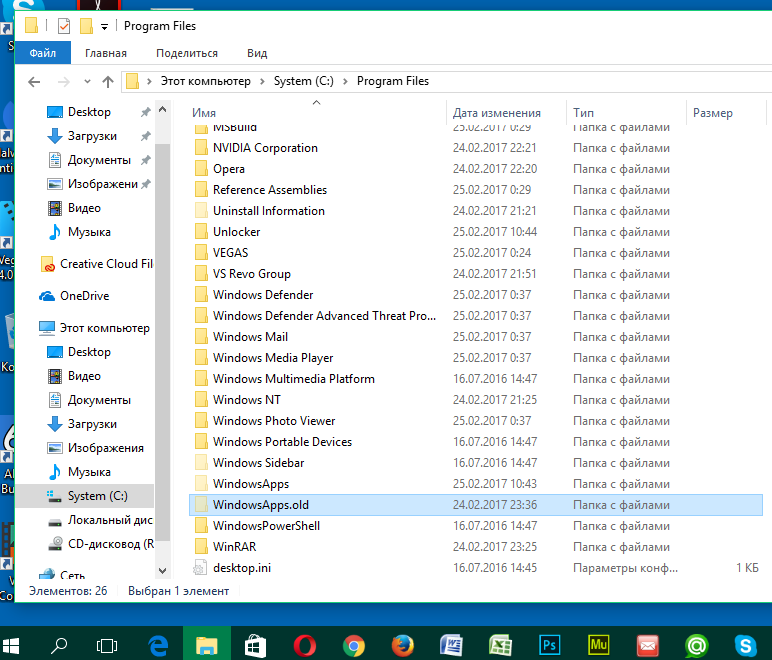The height and width of the screenshot is (660, 772).
Task: Select the Windows Mail folder
Action: tap(250, 337)
